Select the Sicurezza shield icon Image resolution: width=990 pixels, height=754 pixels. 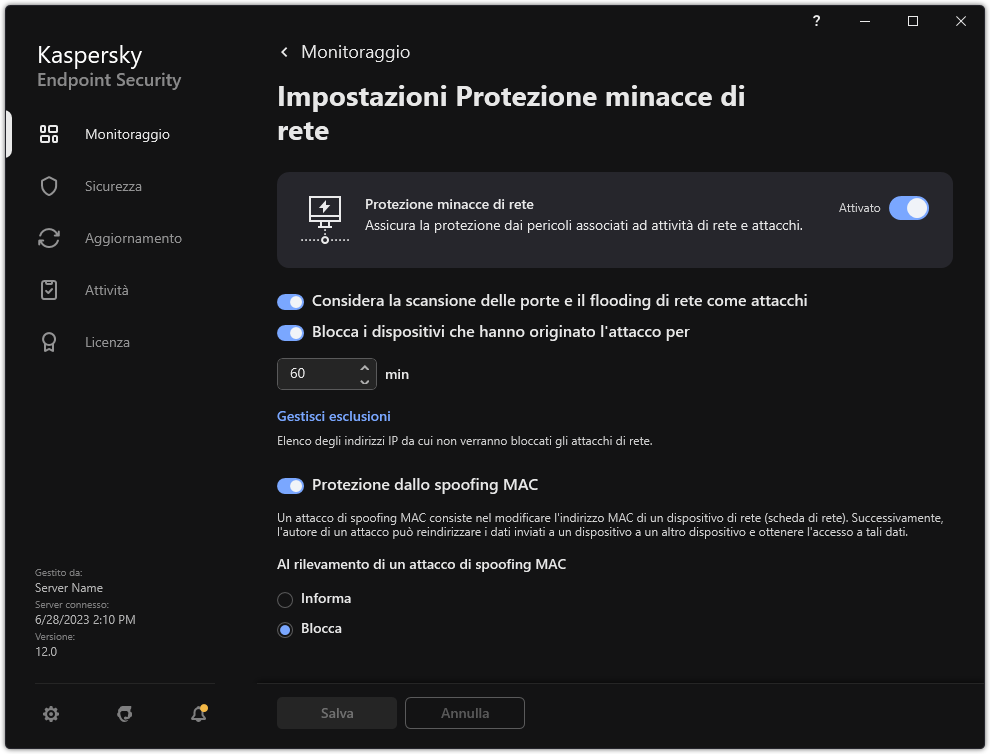tap(49, 185)
